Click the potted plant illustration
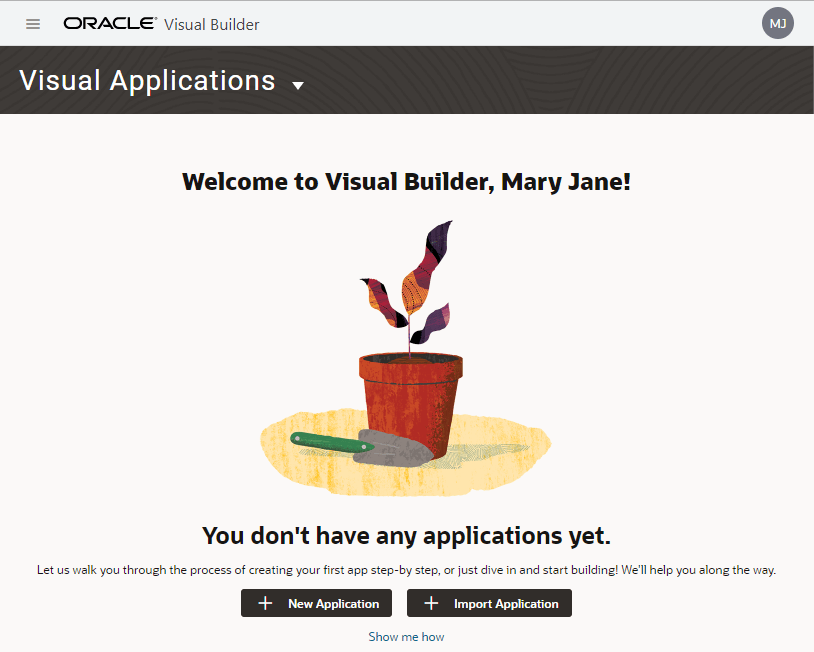Viewport: 814px width, 652px height. point(406,358)
